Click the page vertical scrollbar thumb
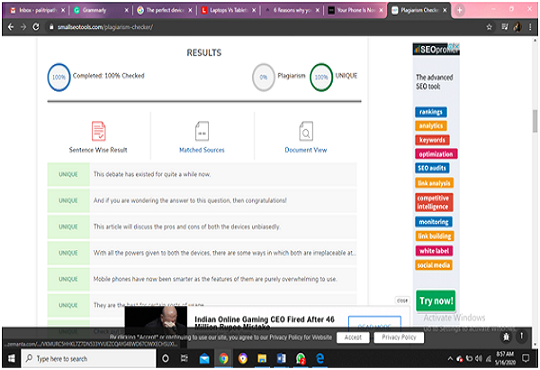Screen dimensions: 540x370 click(x=534, y=121)
